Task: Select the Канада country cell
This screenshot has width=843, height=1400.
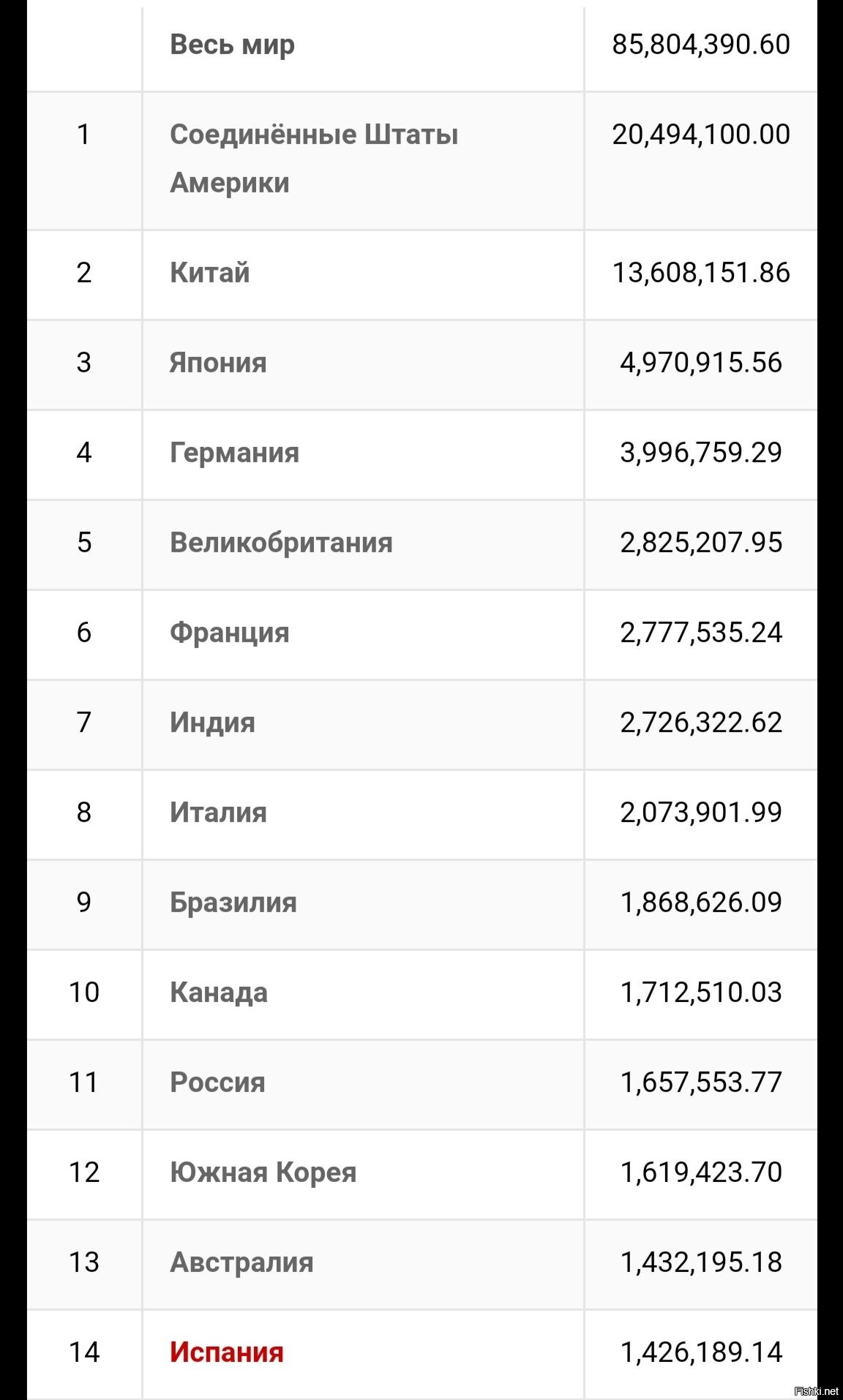Action: [x=218, y=993]
